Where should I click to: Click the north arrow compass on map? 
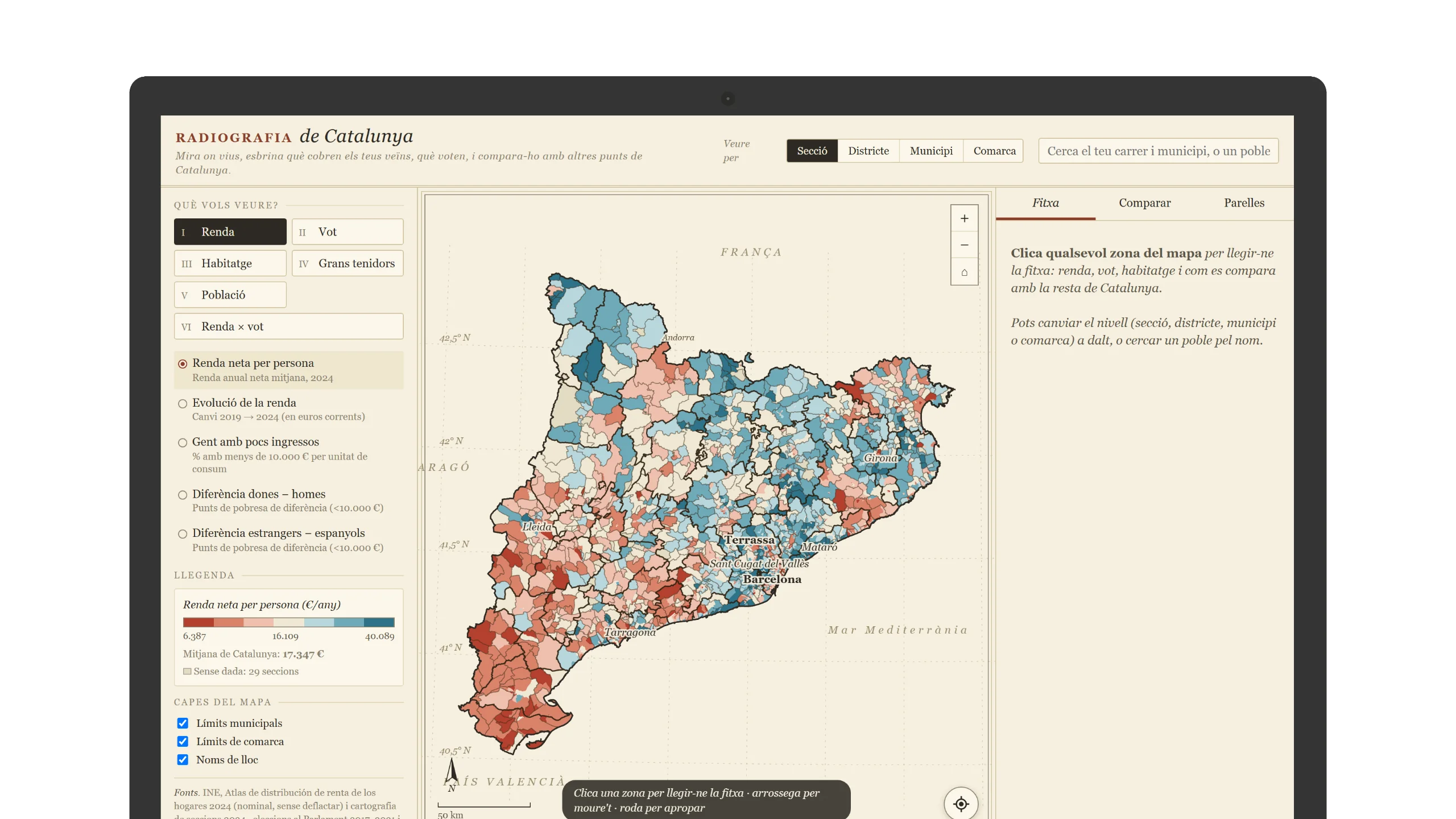pos(452,775)
